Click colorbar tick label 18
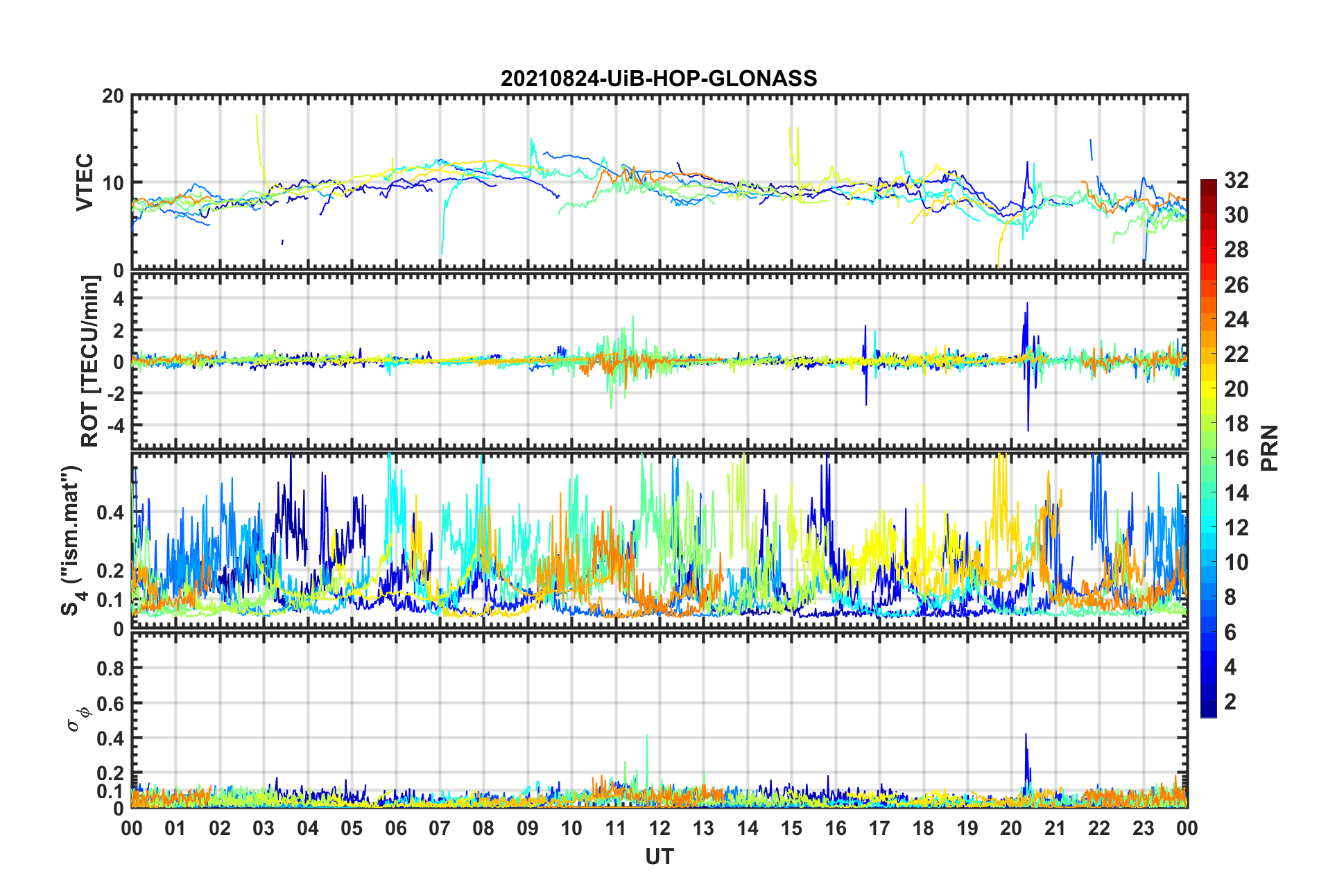This screenshot has width=1319, height=896. (1236, 424)
